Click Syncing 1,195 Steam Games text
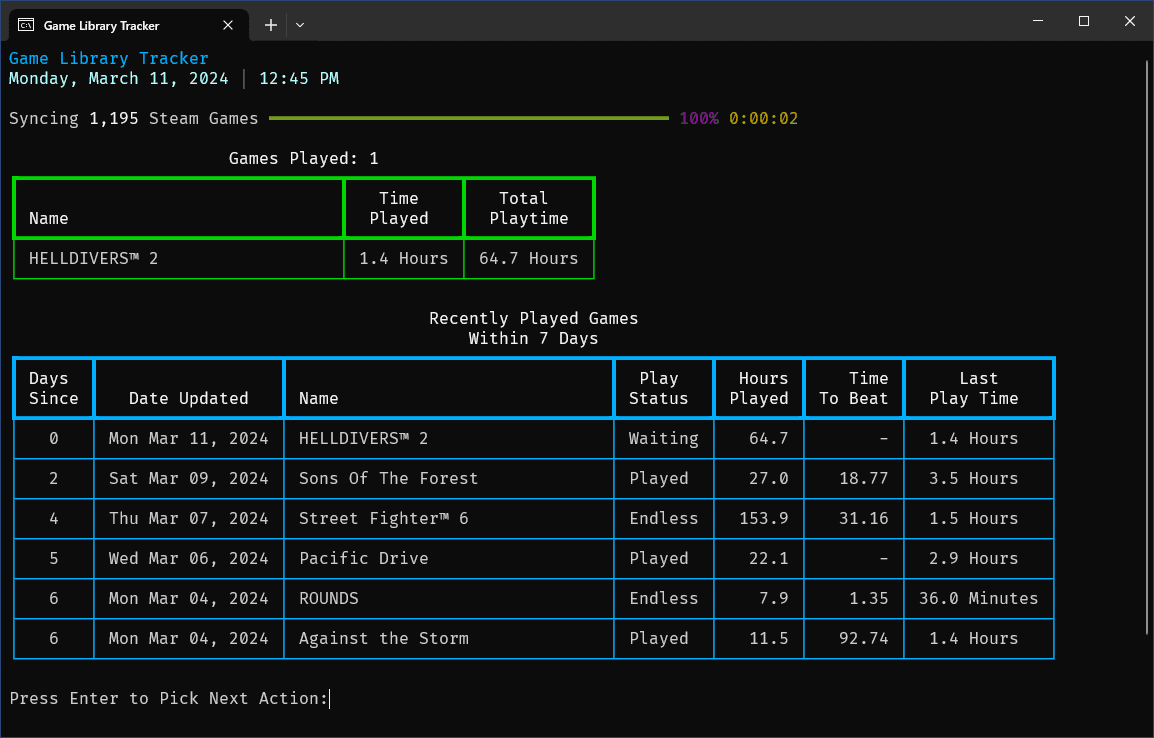Image resolution: width=1154 pixels, height=738 pixels. click(x=133, y=118)
